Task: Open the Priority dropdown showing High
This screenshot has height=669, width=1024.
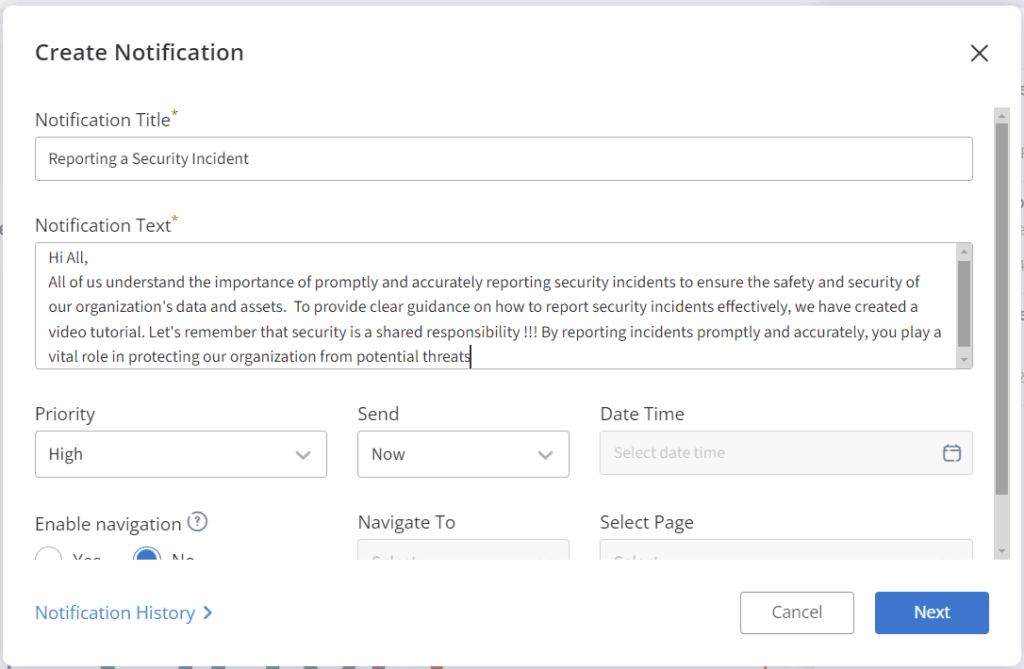Action: [x=180, y=454]
